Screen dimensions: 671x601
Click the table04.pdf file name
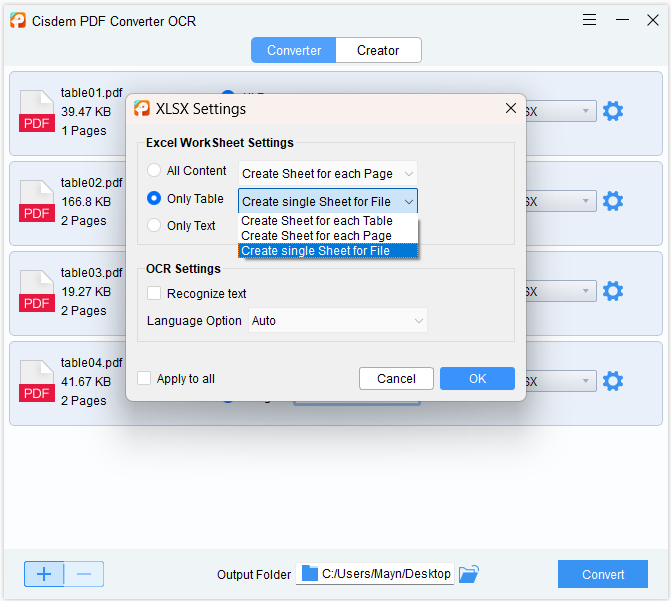click(92, 363)
